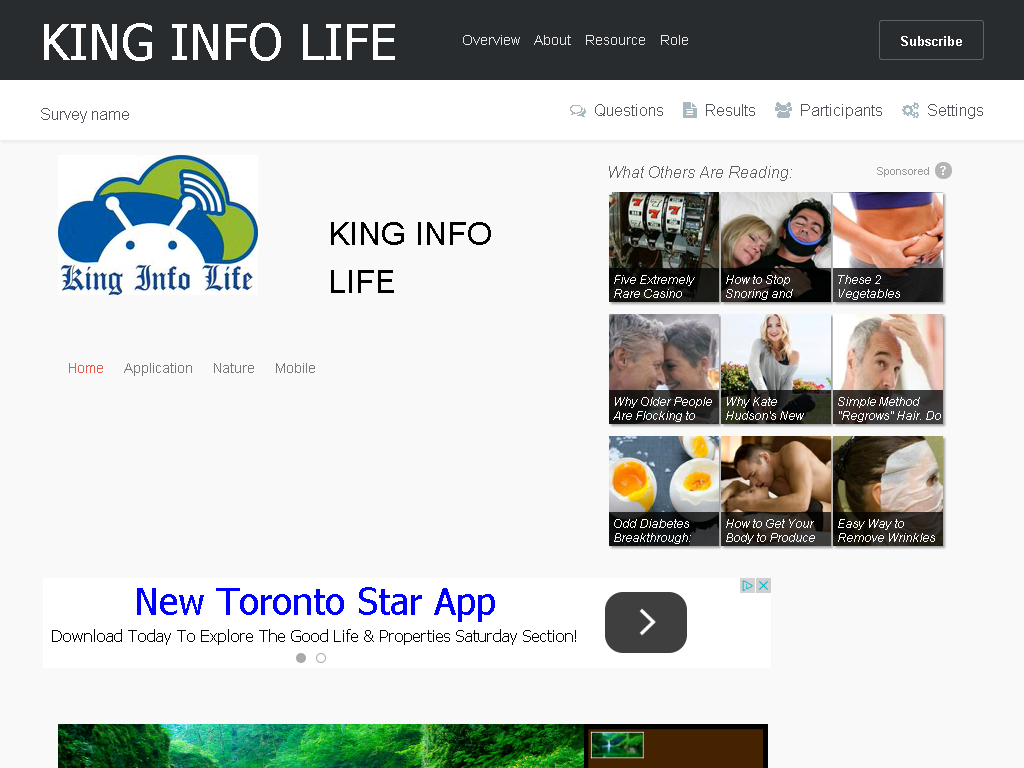Open How to Get Your Body thumbnail

[x=776, y=491]
